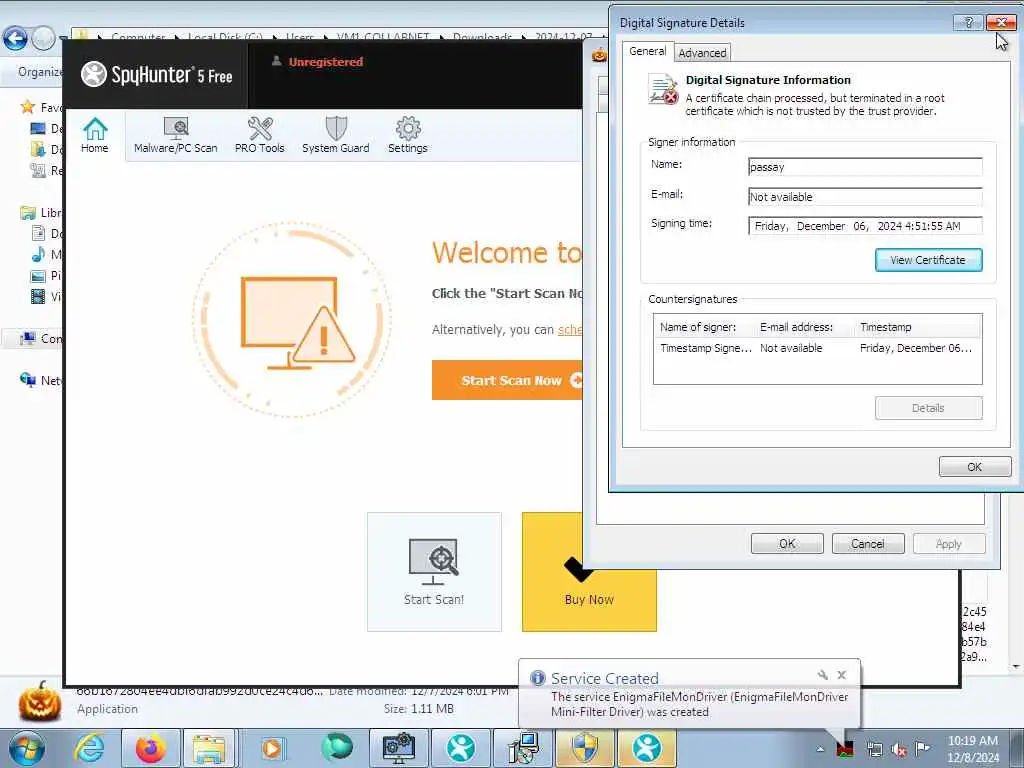Viewport: 1024px width, 768px height.
Task: Click the green globe taskbar icon
Action: point(337,748)
